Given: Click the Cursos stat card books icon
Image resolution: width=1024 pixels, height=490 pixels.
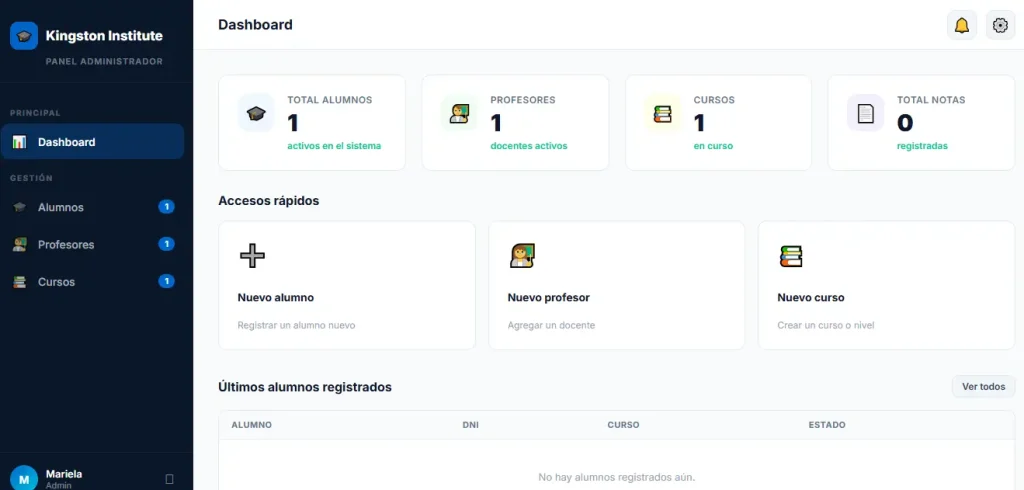Looking at the screenshot, I should click(662, 113).
